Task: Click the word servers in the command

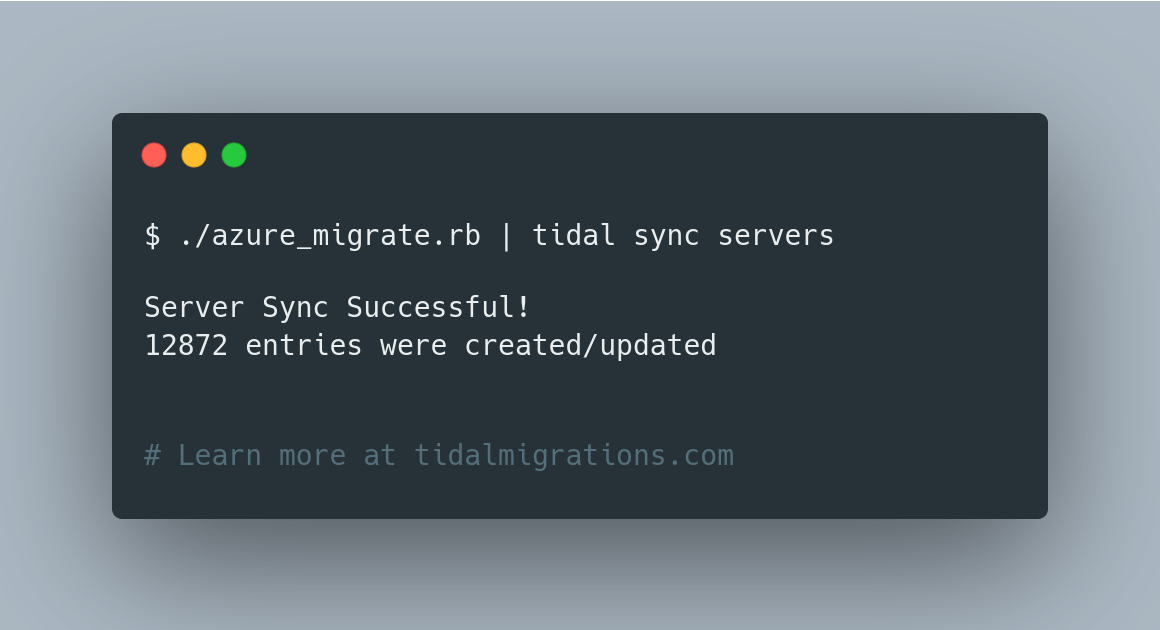Action: [776, 236]
